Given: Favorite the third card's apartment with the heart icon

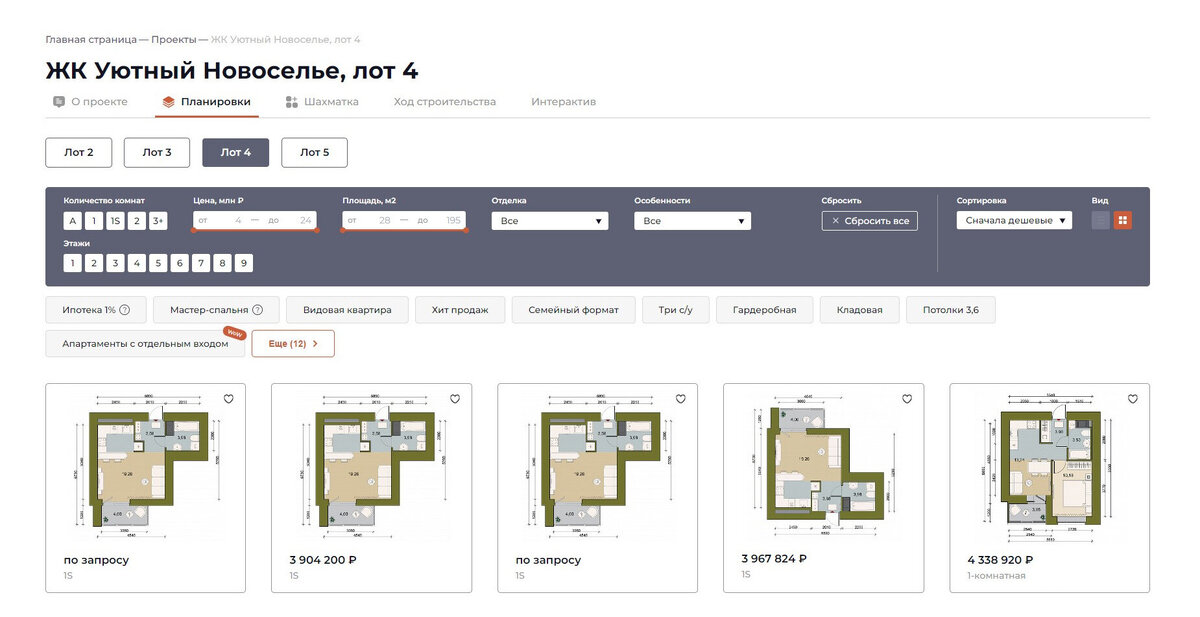Looking at the screenshot, I should click(681, 399).
